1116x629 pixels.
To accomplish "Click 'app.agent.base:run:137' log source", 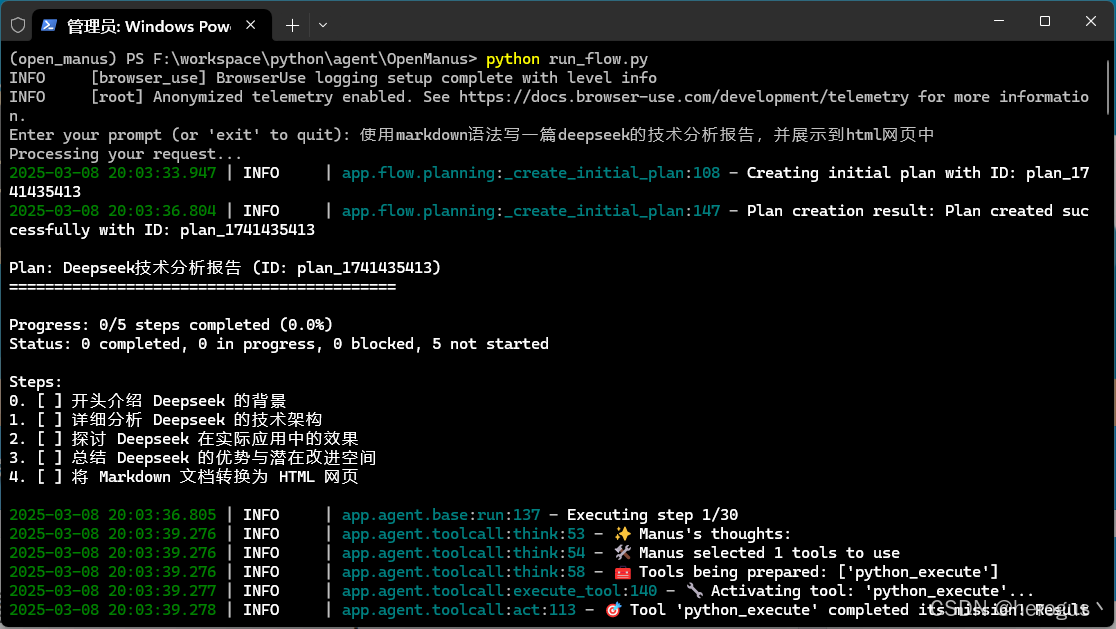I will click(x=441, y=514).
